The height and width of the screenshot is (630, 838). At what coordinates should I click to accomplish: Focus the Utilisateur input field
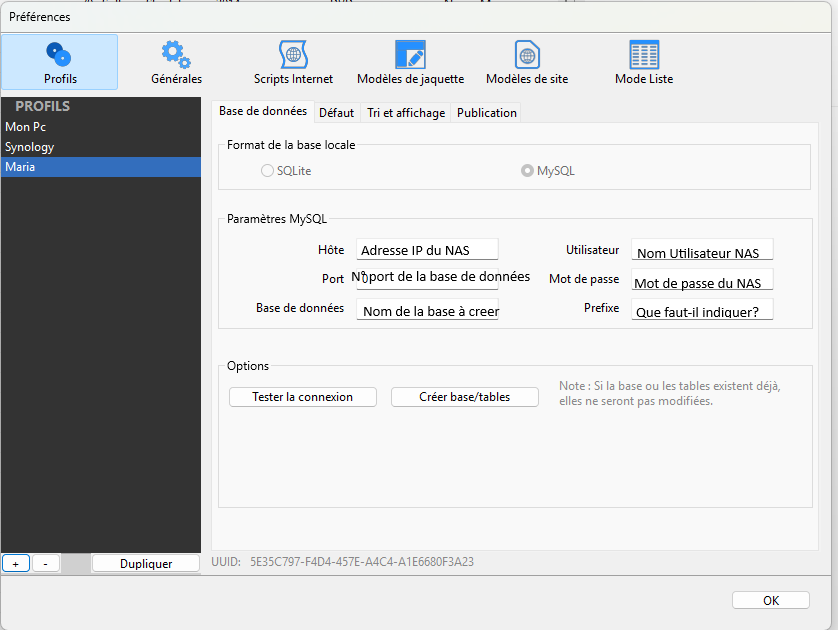pos(702,250)
